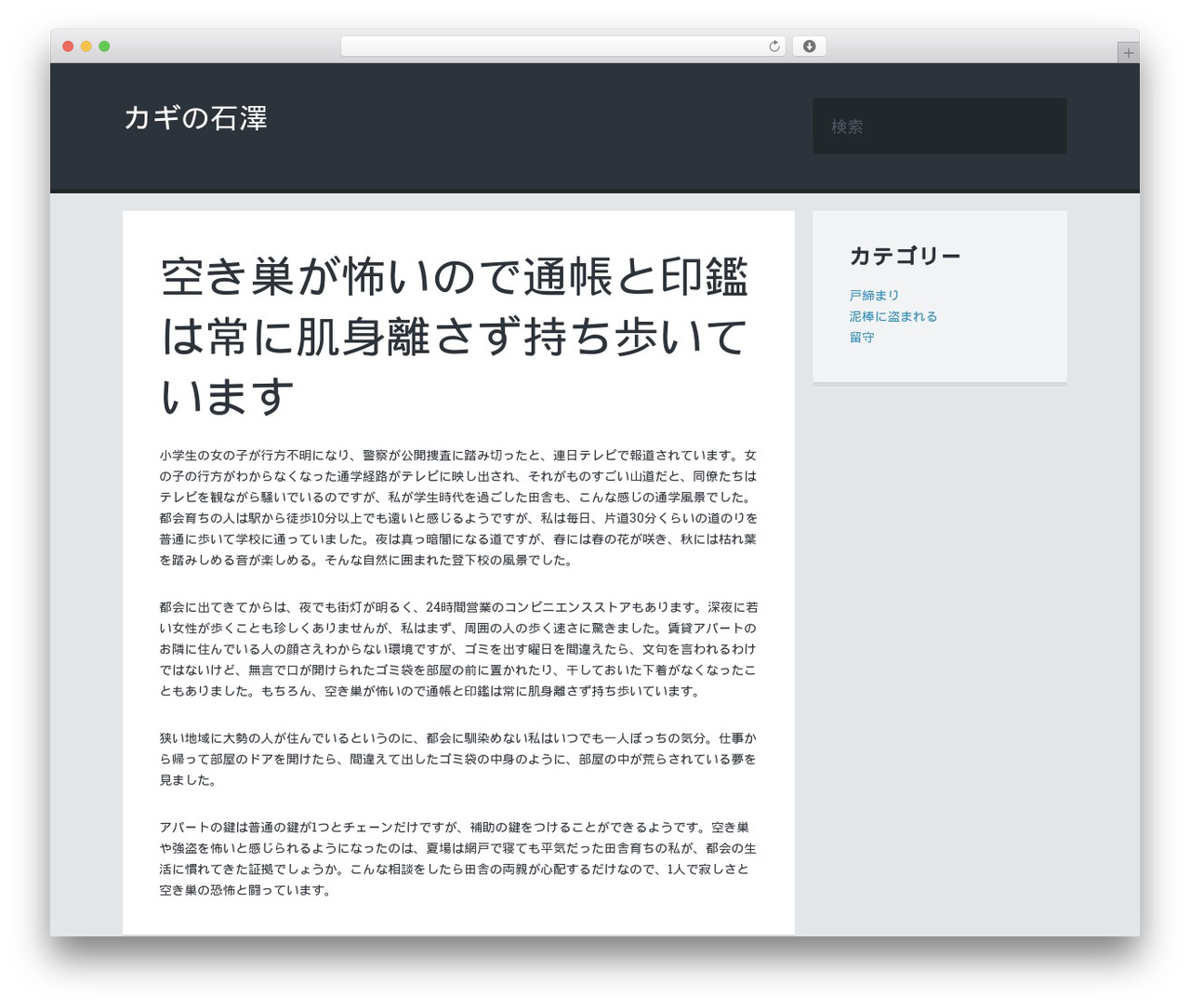Add a new tab with plus button
1190x1008 pixels.
(1128, 53)
